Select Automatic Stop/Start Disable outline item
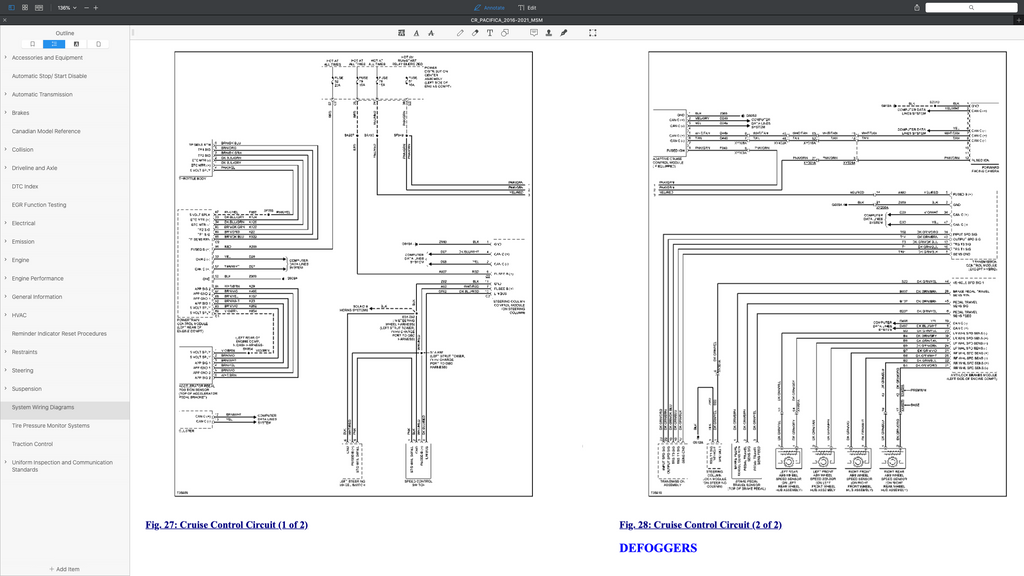This screenshot has height=576, width=1024. (x=49, y=76)
